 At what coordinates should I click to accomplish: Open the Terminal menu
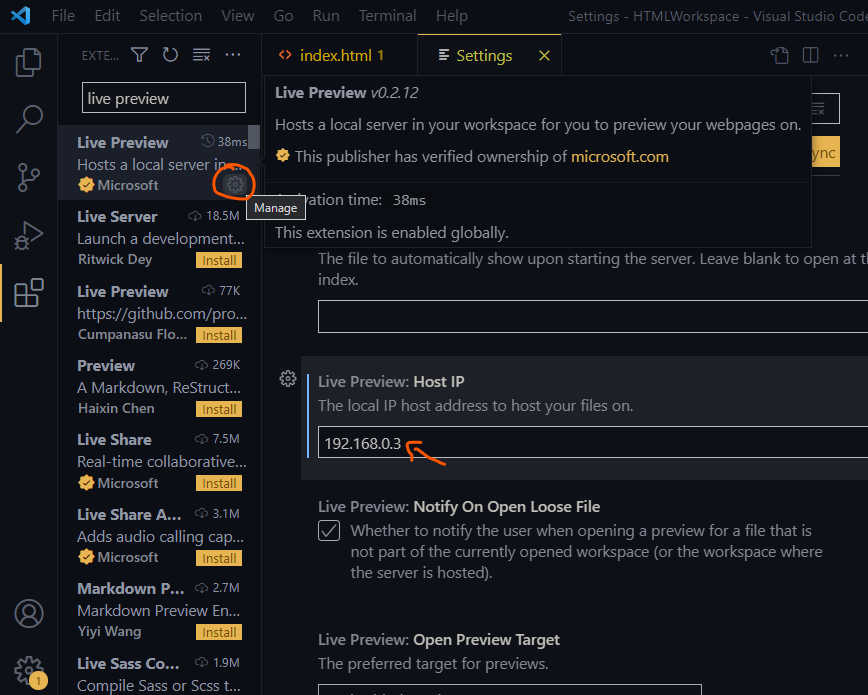click(388, 16)
